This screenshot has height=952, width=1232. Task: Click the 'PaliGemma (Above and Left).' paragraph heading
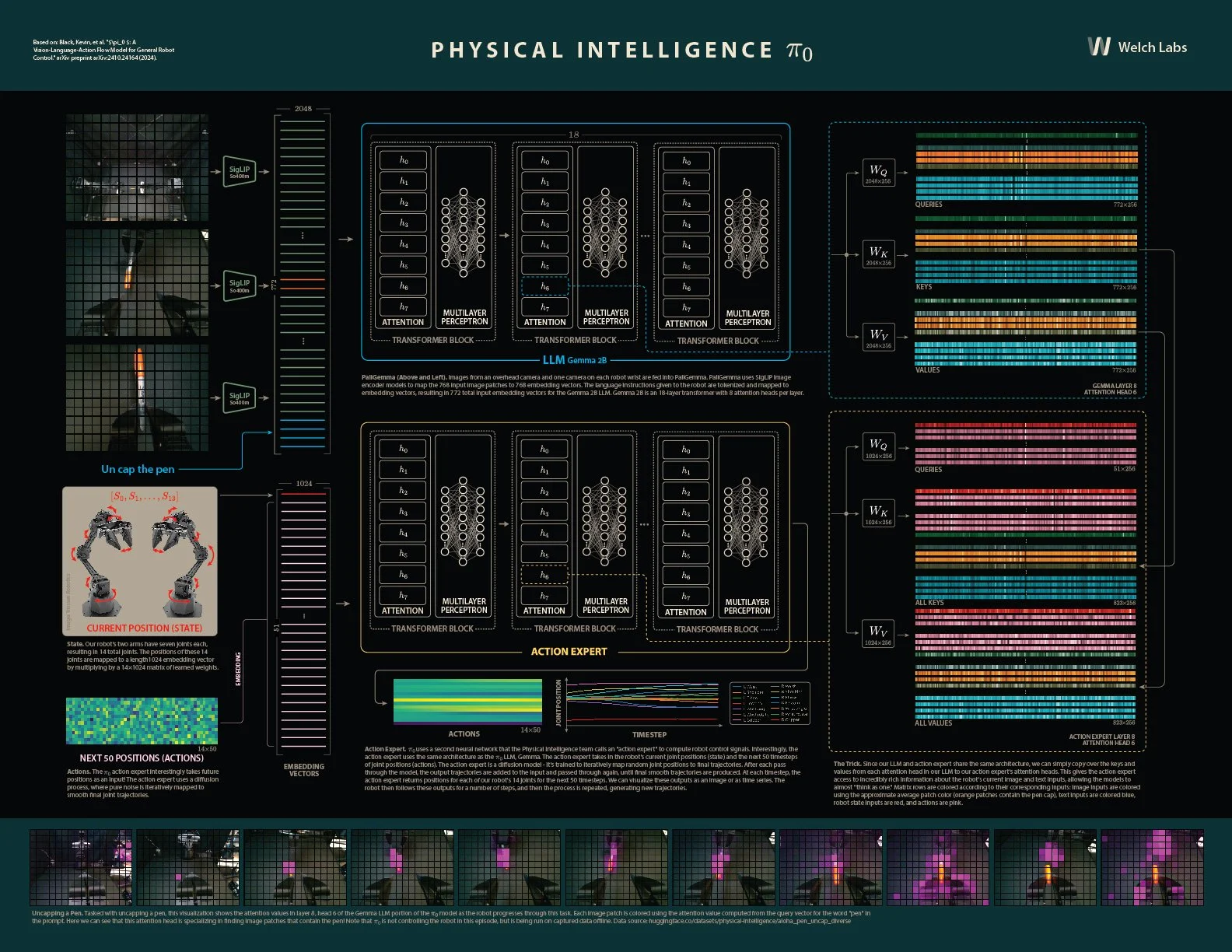tap(403, 377)
